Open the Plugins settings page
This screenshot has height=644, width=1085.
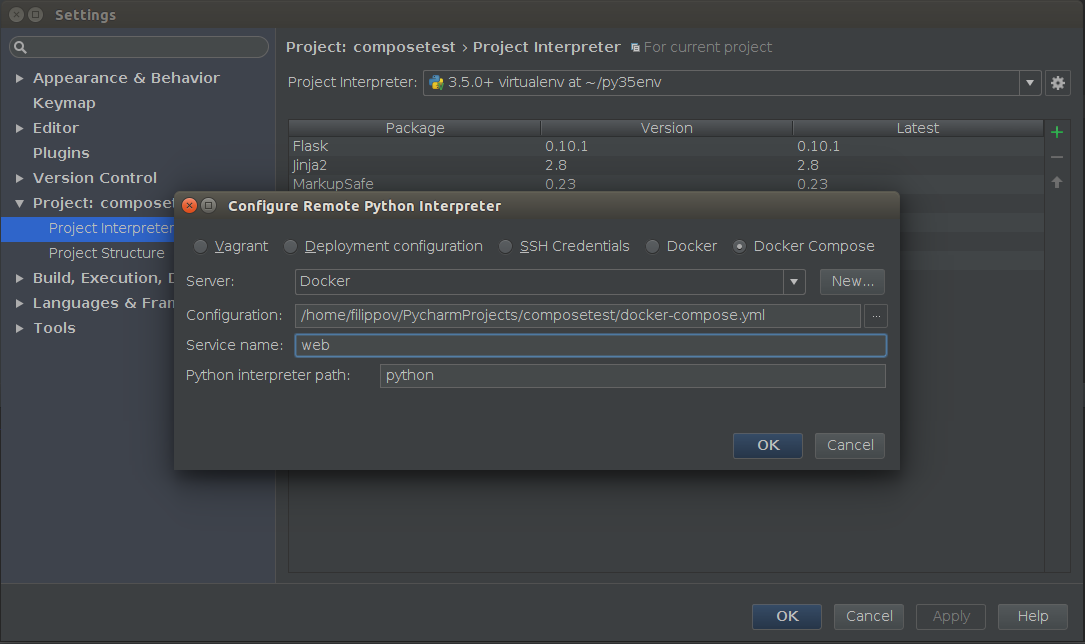[61, 153]
